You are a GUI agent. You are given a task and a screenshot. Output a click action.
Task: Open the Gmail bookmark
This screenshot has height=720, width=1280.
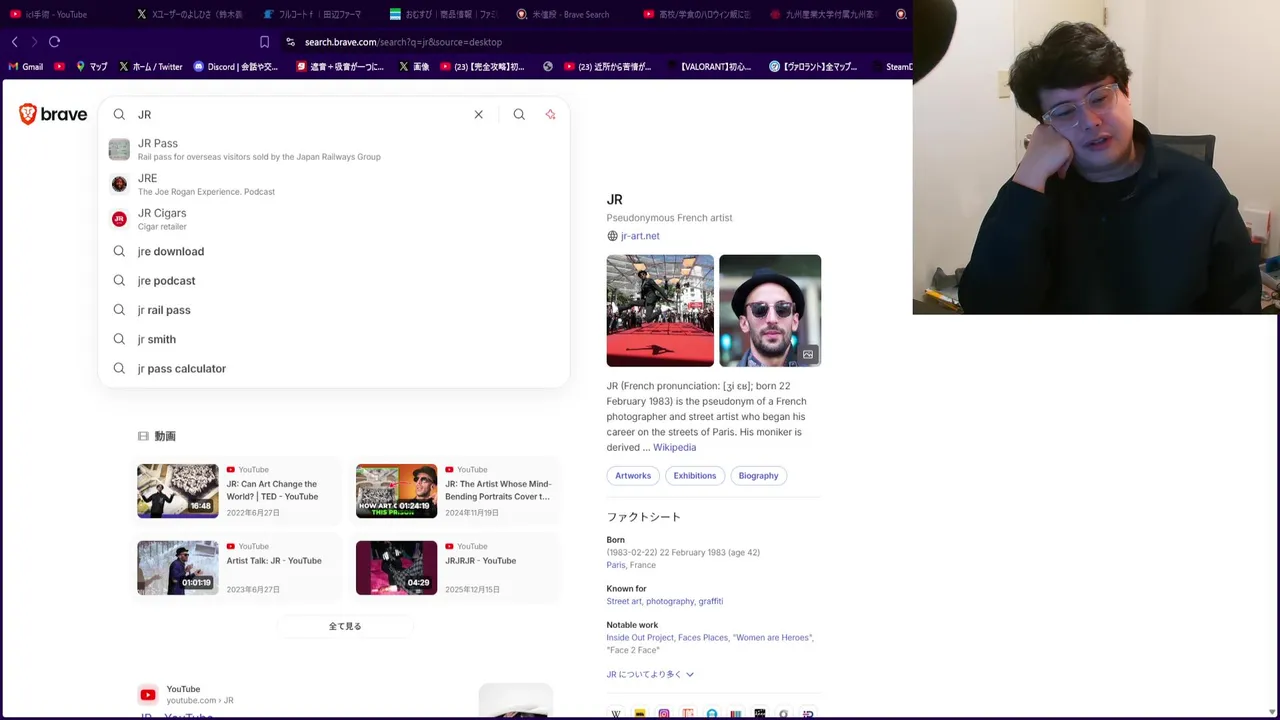(25, 67)
